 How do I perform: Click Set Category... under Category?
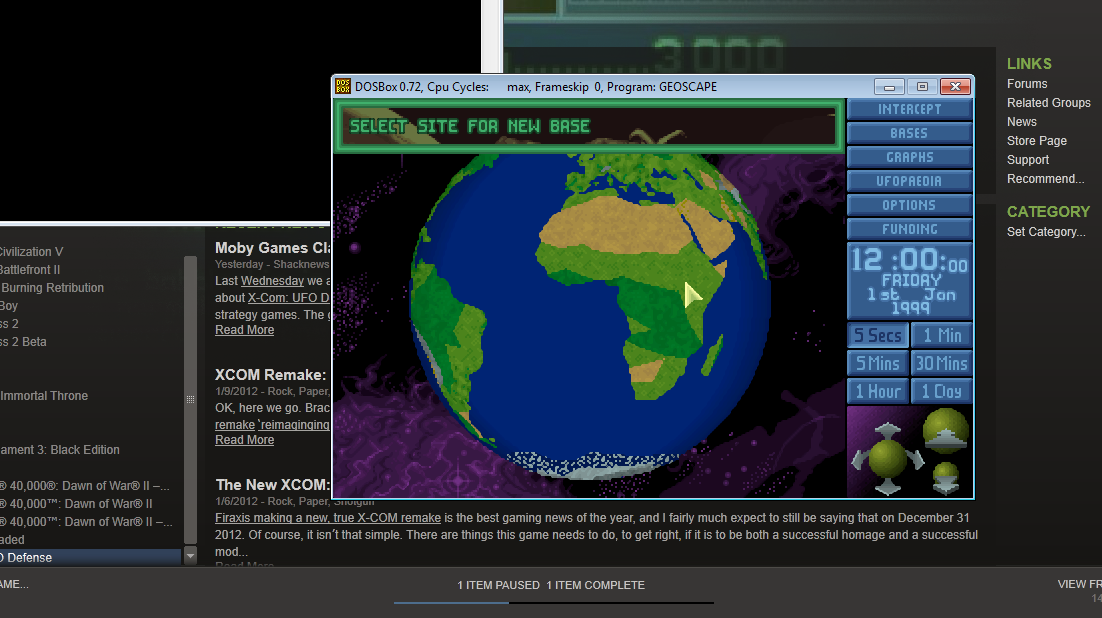pos(1046,231)
